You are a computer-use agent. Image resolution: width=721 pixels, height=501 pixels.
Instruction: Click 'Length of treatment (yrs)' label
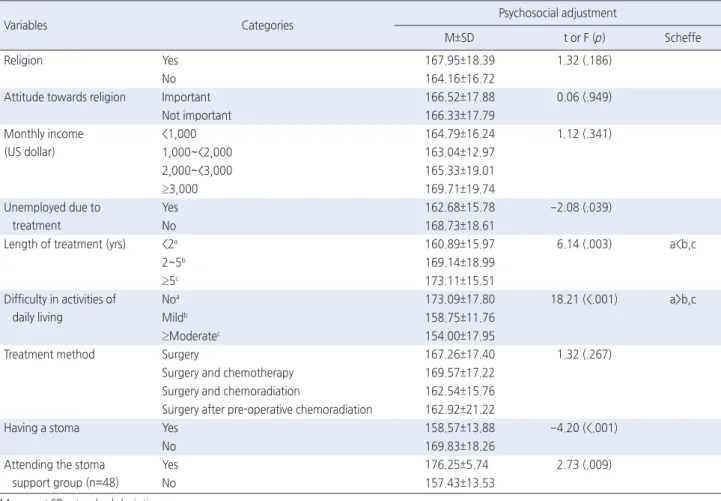(x=64, y=244)
